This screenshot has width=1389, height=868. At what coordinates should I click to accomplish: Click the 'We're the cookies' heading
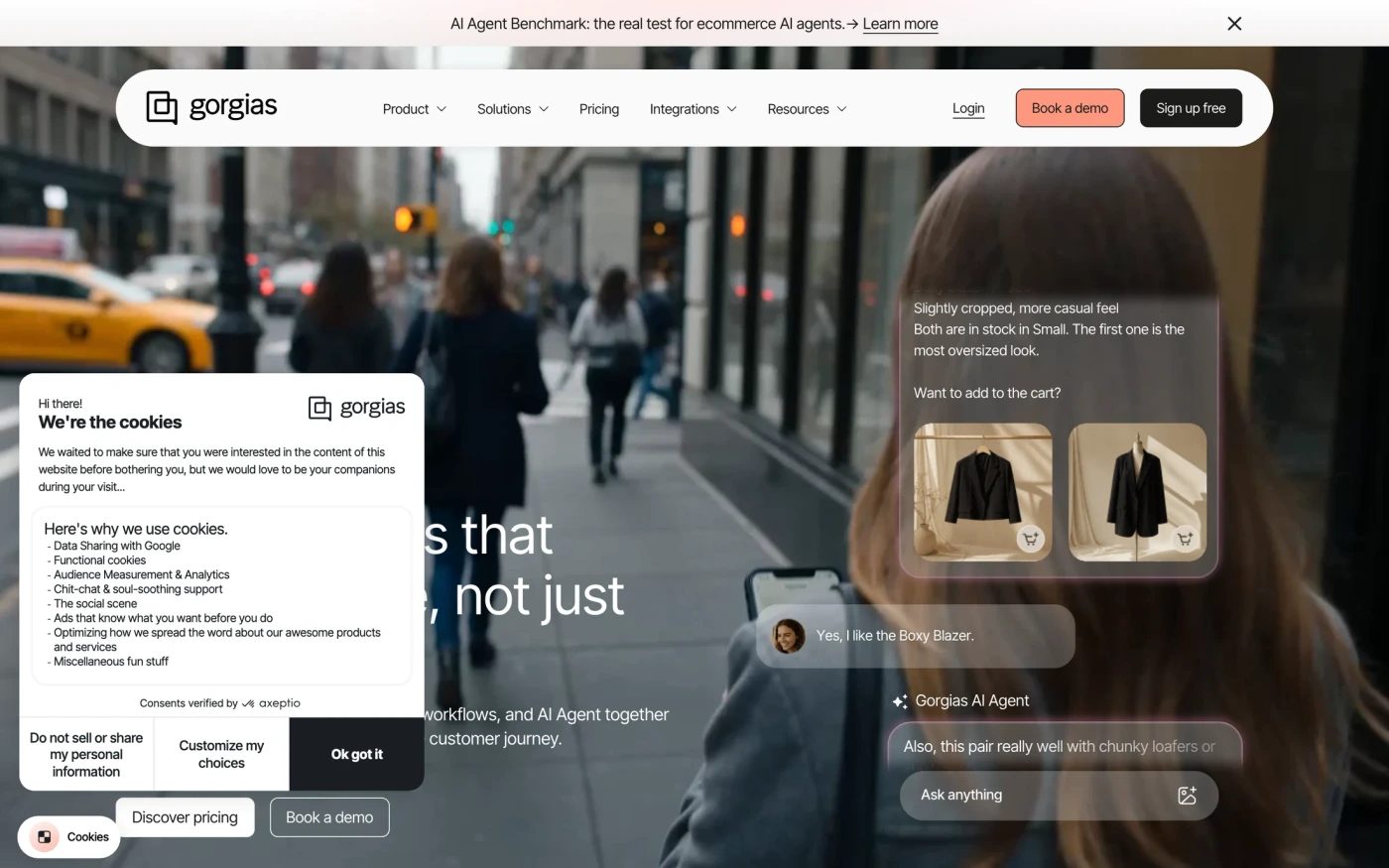(x=110, y=423)
